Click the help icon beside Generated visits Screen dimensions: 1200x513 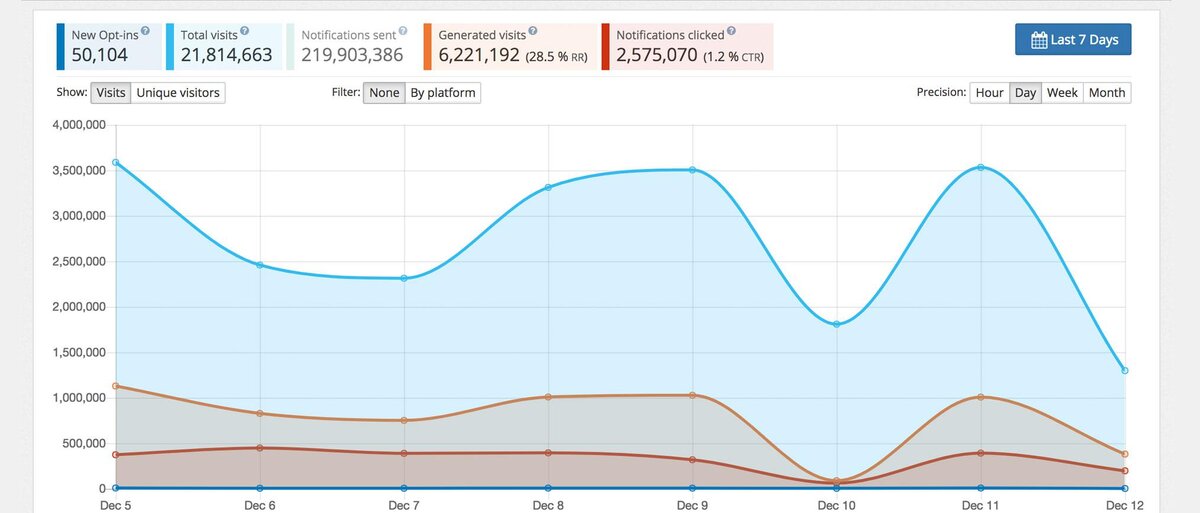click(x=532, y=33)
